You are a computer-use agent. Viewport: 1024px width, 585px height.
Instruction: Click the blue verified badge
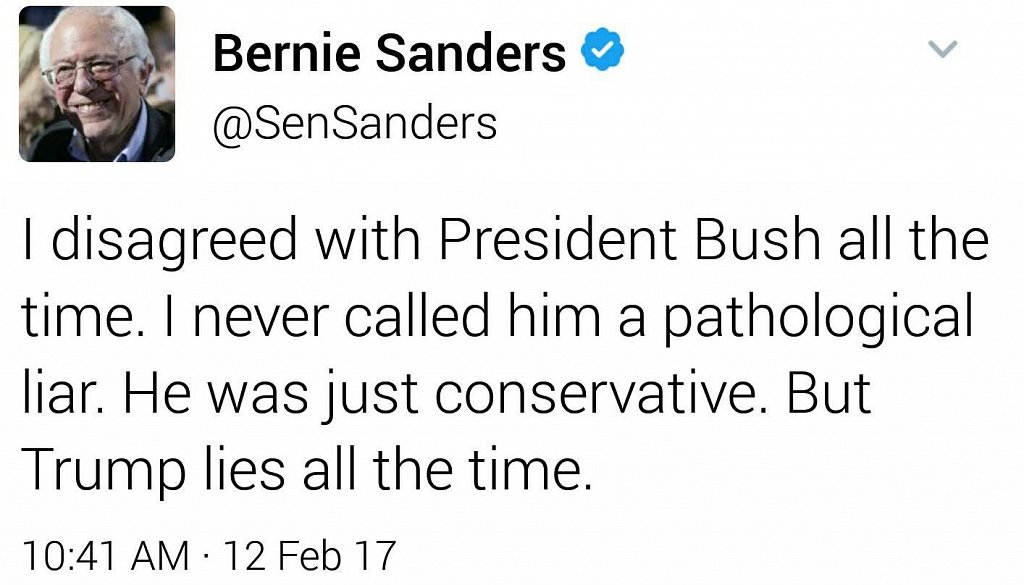click(603, 51)
